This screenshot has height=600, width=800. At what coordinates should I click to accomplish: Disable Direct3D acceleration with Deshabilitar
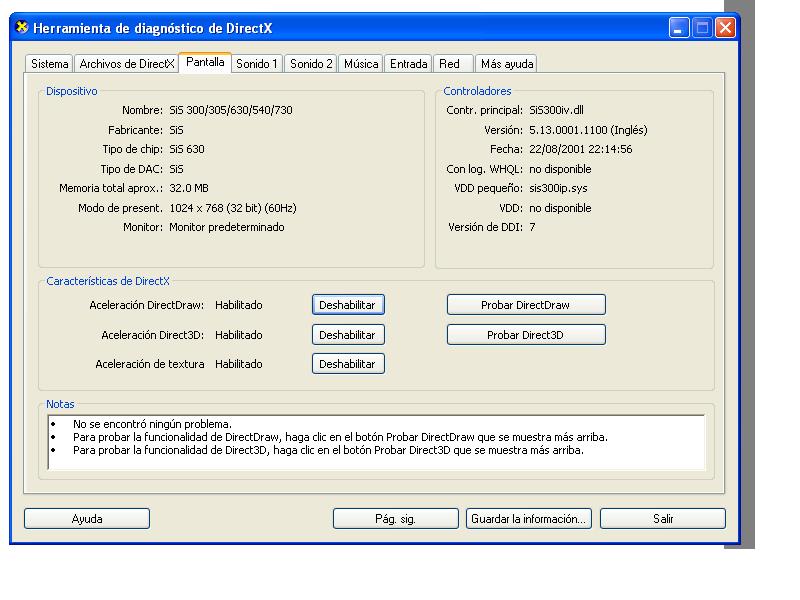348,335
